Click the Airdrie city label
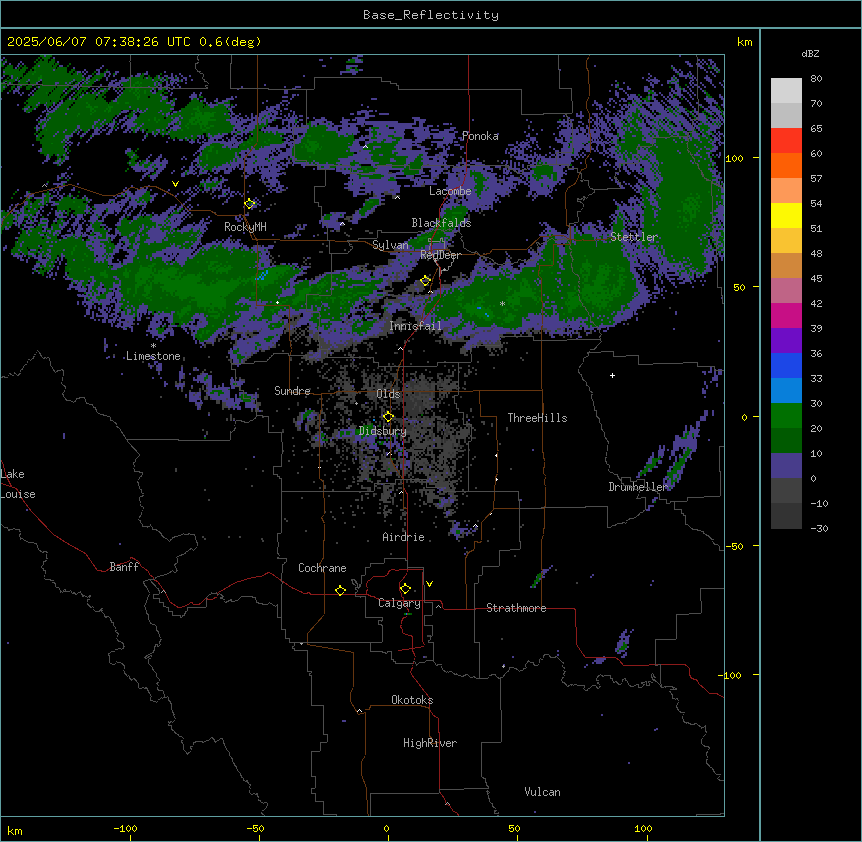862x842 pixels. pos(404,537)
